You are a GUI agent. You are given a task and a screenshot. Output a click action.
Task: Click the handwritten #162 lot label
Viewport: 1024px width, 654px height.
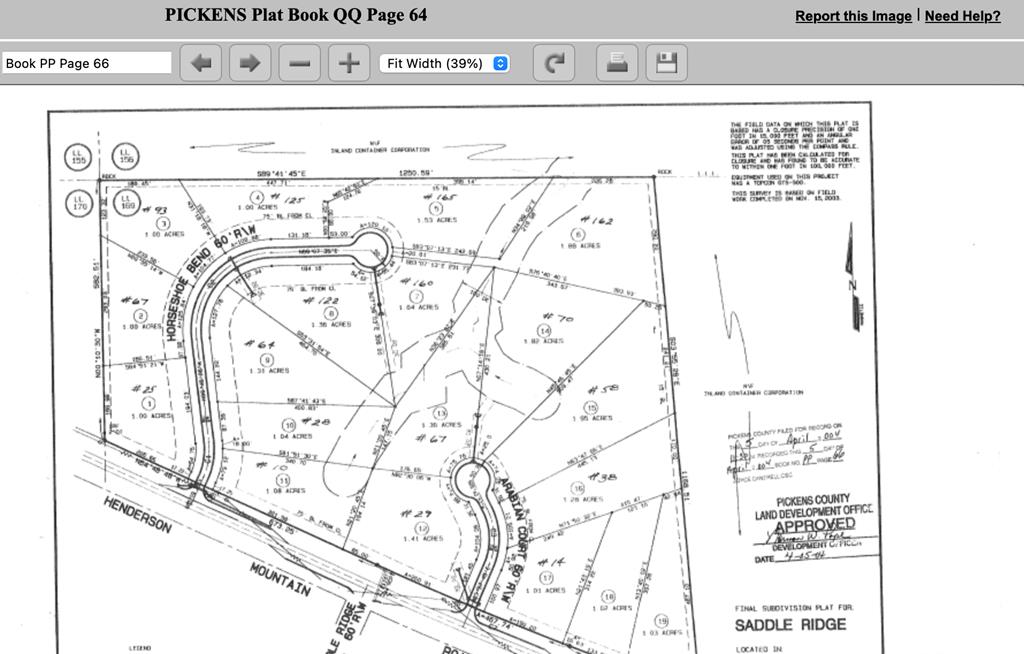(596, 220)
